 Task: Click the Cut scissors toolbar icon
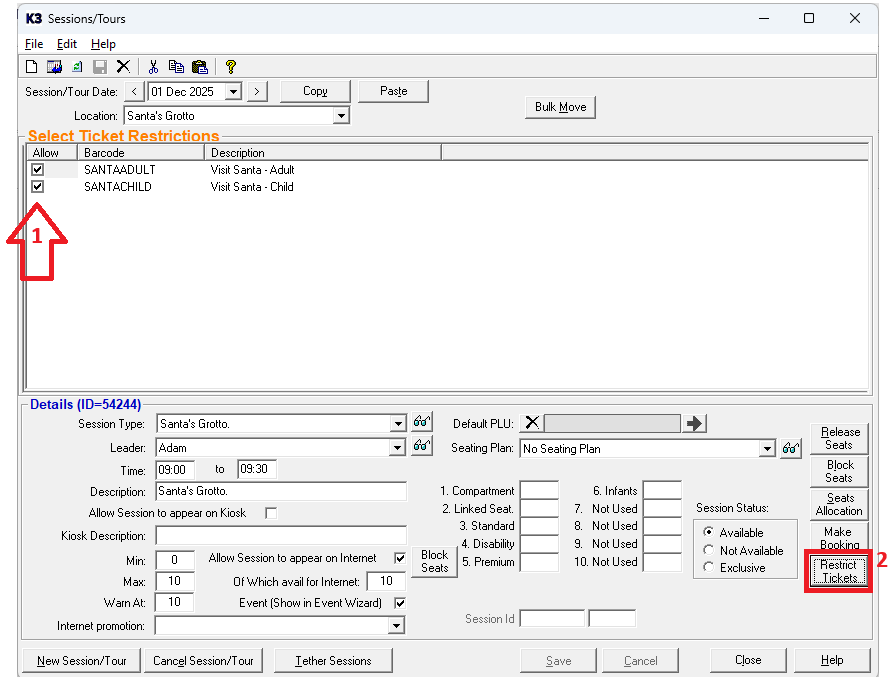tap(153, 67)
